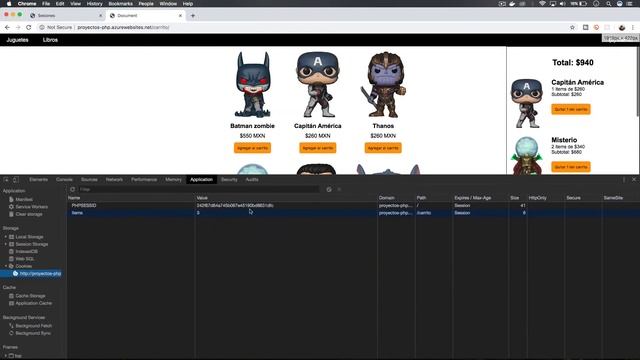Select IndexedDB in the Storage section
This screenshot has width=640, height=360.
27,251
